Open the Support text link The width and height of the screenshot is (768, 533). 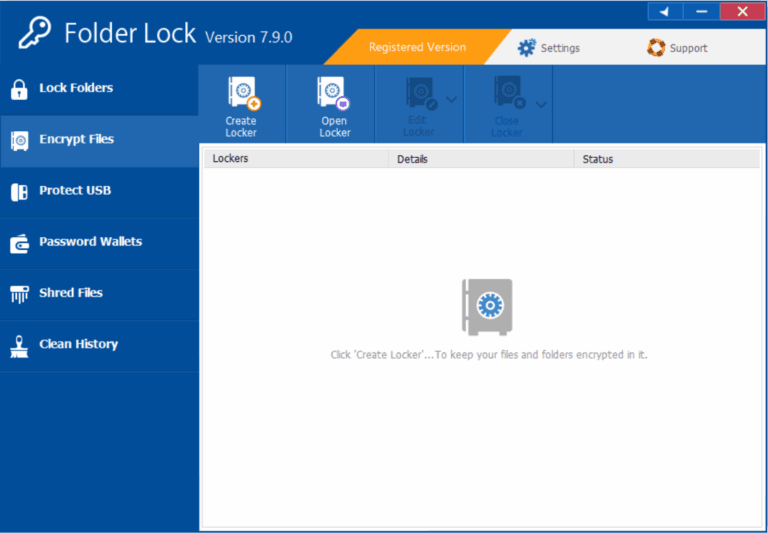[x=688, y=48]
